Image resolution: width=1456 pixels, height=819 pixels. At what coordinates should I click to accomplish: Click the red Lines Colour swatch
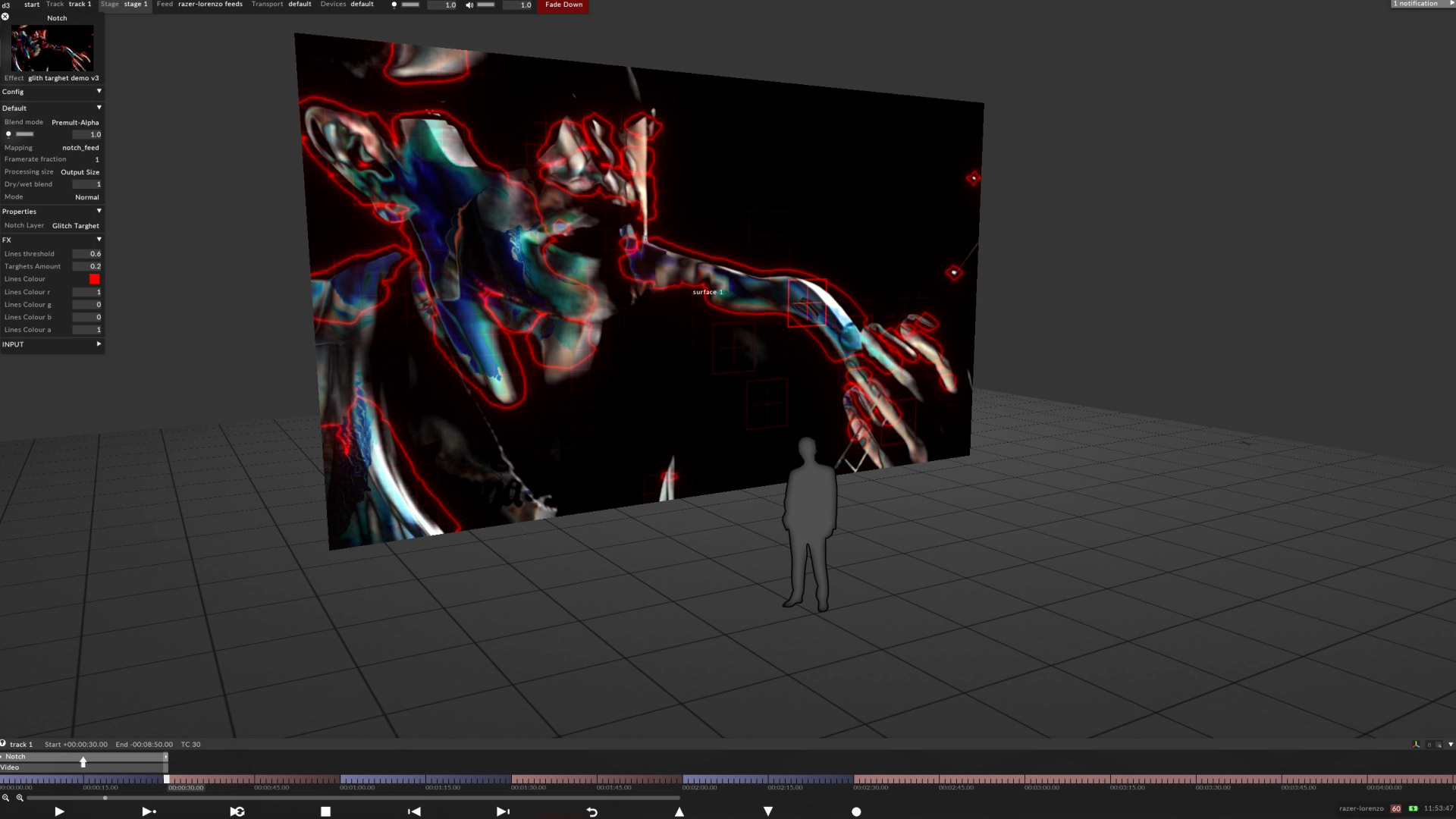(x=95, y=279)
